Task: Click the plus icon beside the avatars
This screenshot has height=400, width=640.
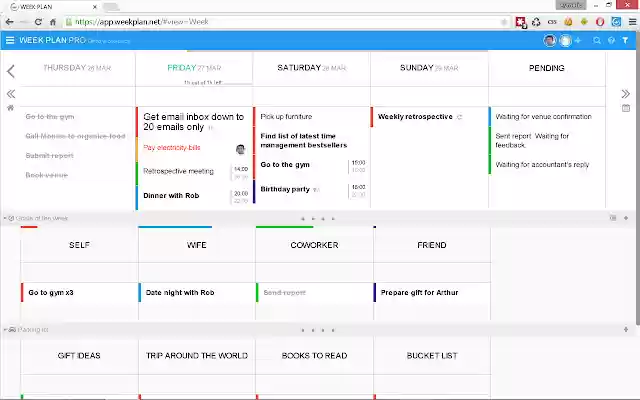Action: click(578, 40)
